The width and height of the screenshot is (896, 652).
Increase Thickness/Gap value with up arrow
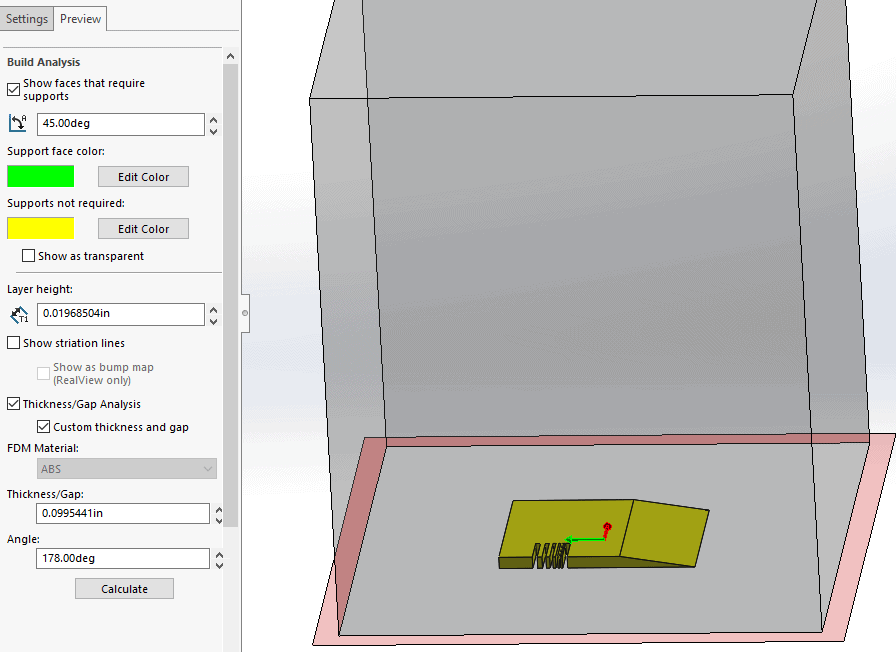(218, 508)
